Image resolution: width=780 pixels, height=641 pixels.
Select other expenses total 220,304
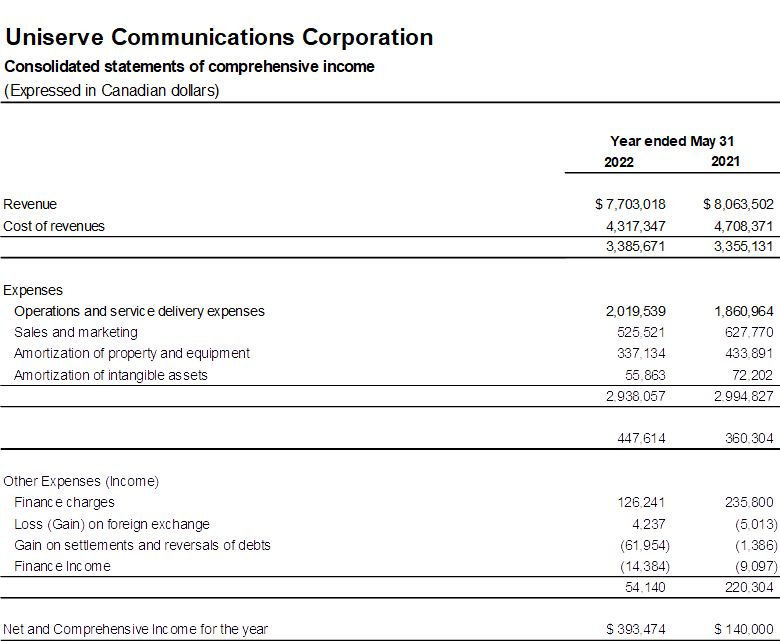(x=749, y=587)
